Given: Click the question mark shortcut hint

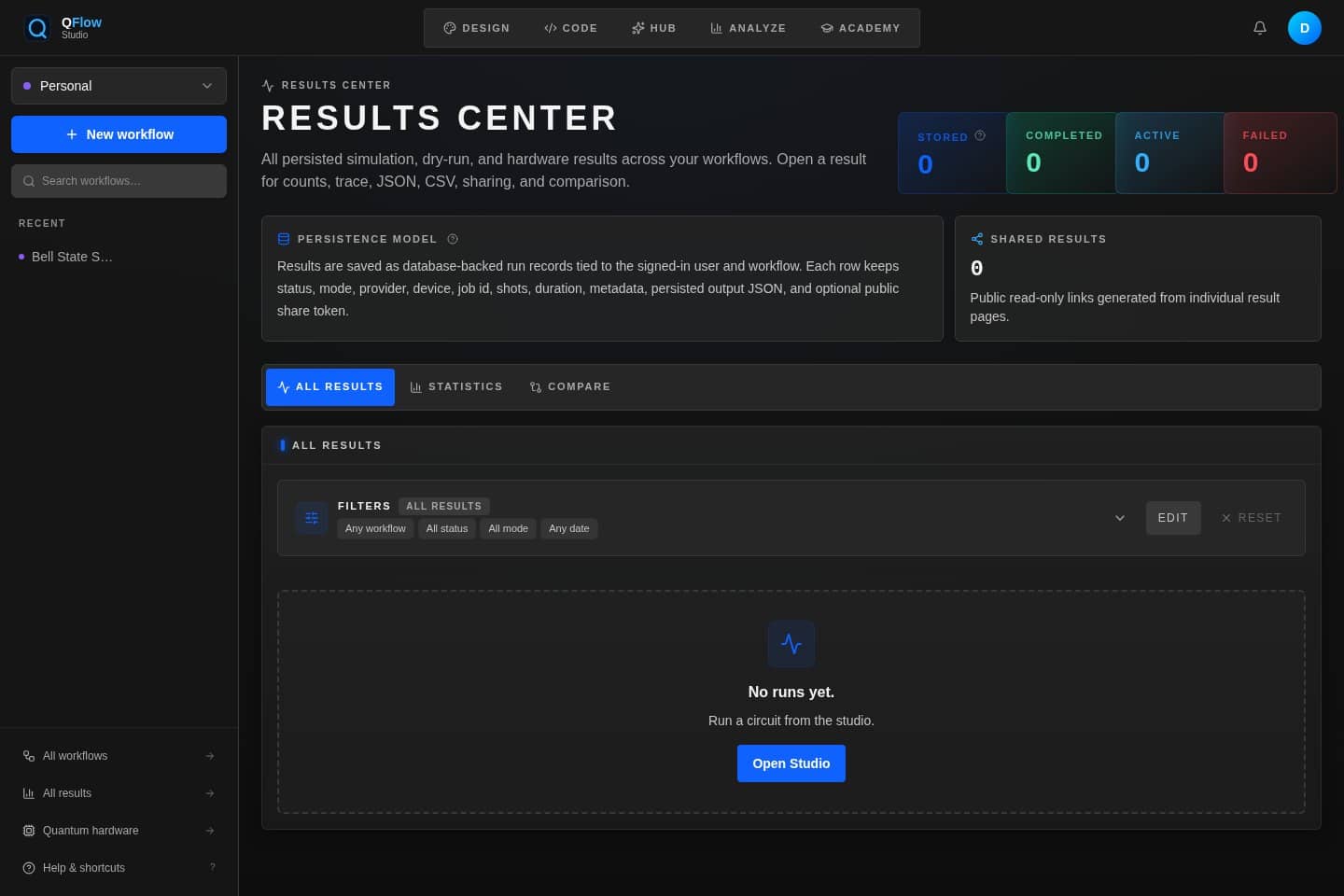Looking at the screenshot, I should (213, 867).
